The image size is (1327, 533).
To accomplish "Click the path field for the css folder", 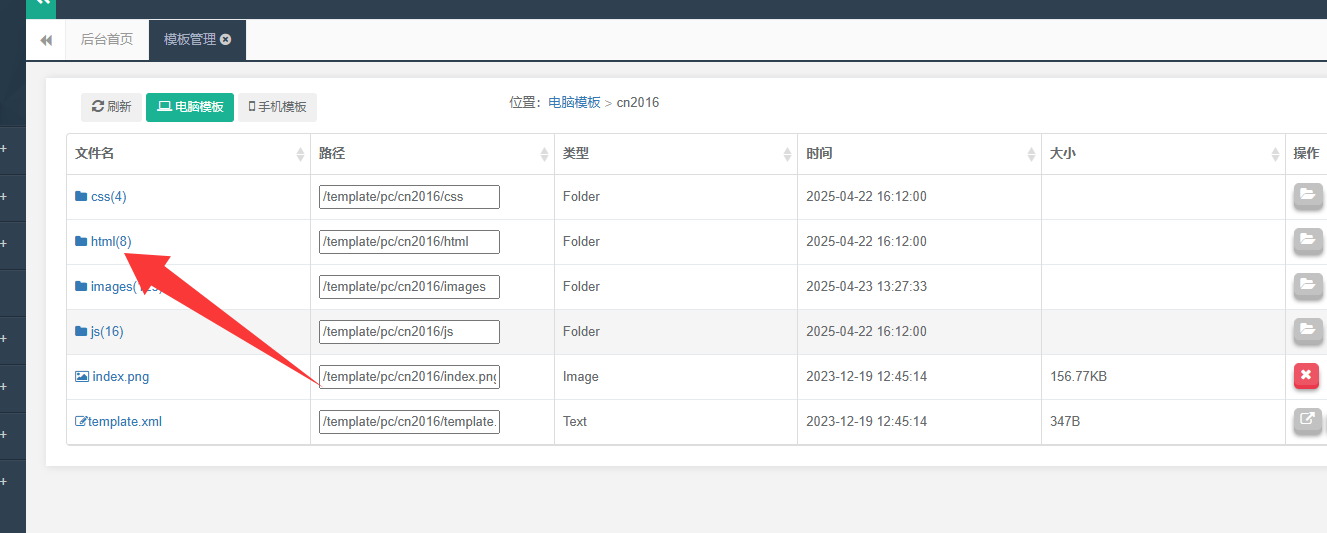I will pos(409,196).
